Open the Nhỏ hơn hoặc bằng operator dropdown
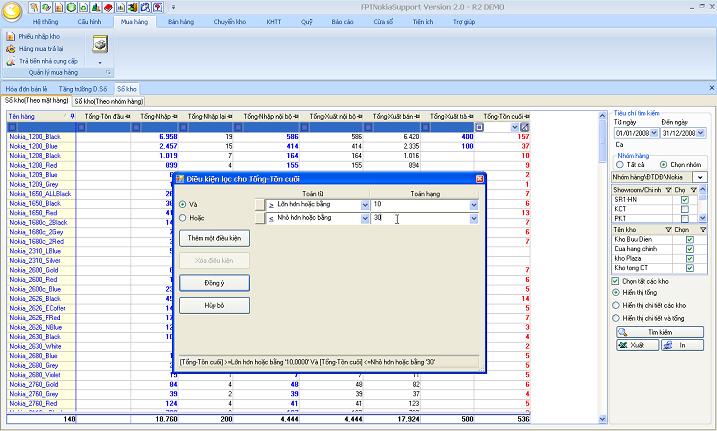This screenshot has width=717, height=431. [x=365, y=219]
